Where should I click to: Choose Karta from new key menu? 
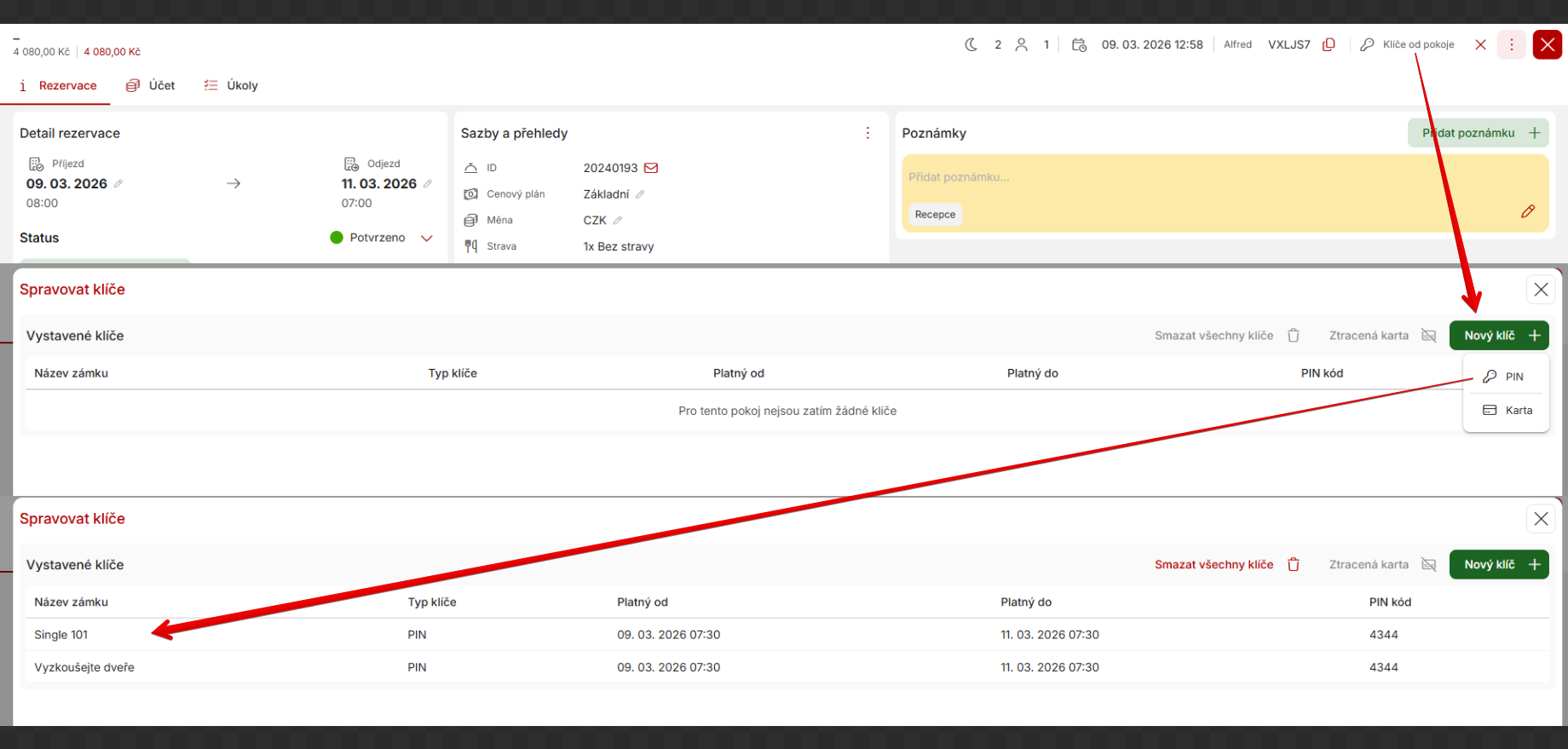point(1507,411)
